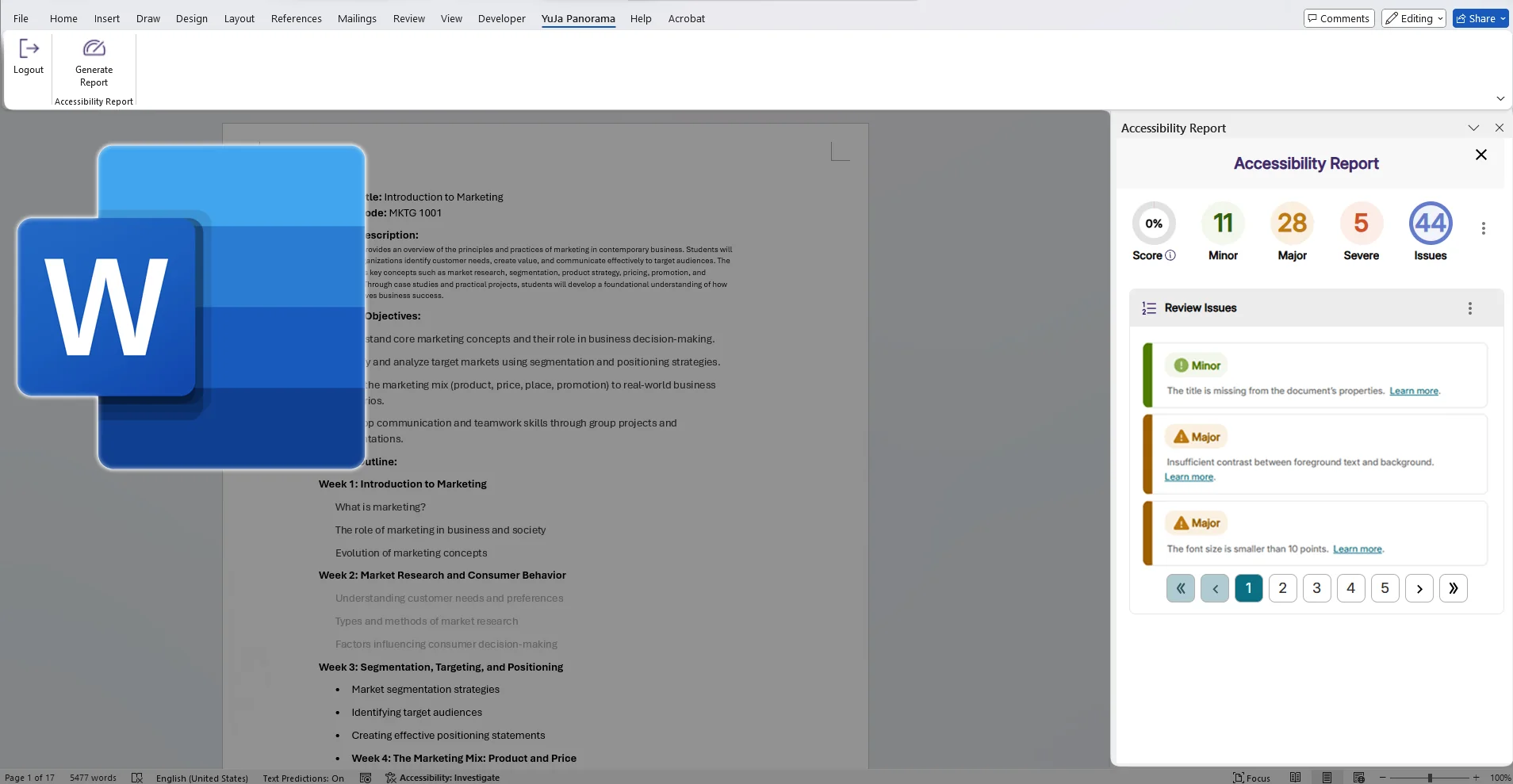Open the References ribbon tab

tap(296, 18)
